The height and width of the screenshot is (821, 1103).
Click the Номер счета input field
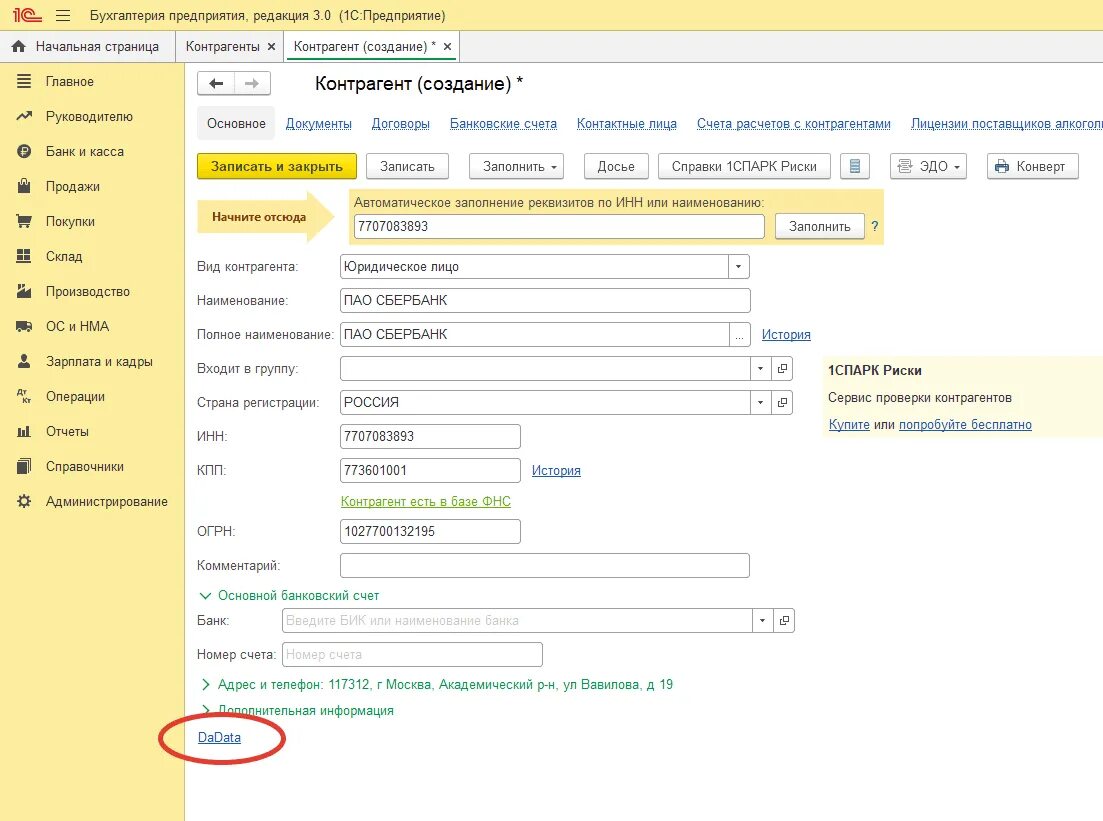coord(412,654)
